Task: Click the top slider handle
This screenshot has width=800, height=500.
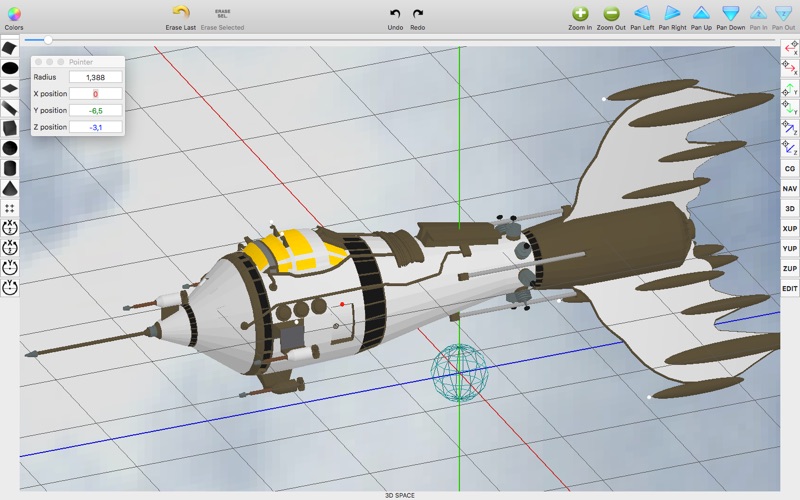Action: pos(48,39)
